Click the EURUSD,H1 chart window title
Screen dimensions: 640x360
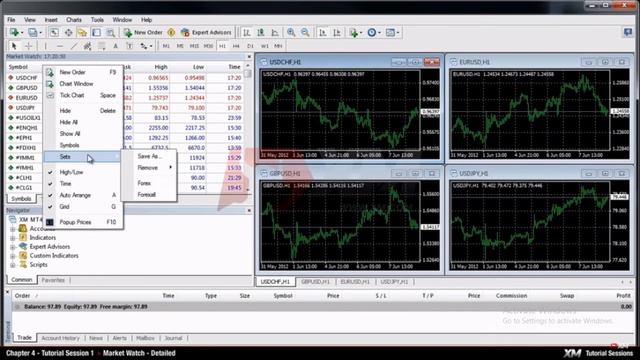(475, 62)
